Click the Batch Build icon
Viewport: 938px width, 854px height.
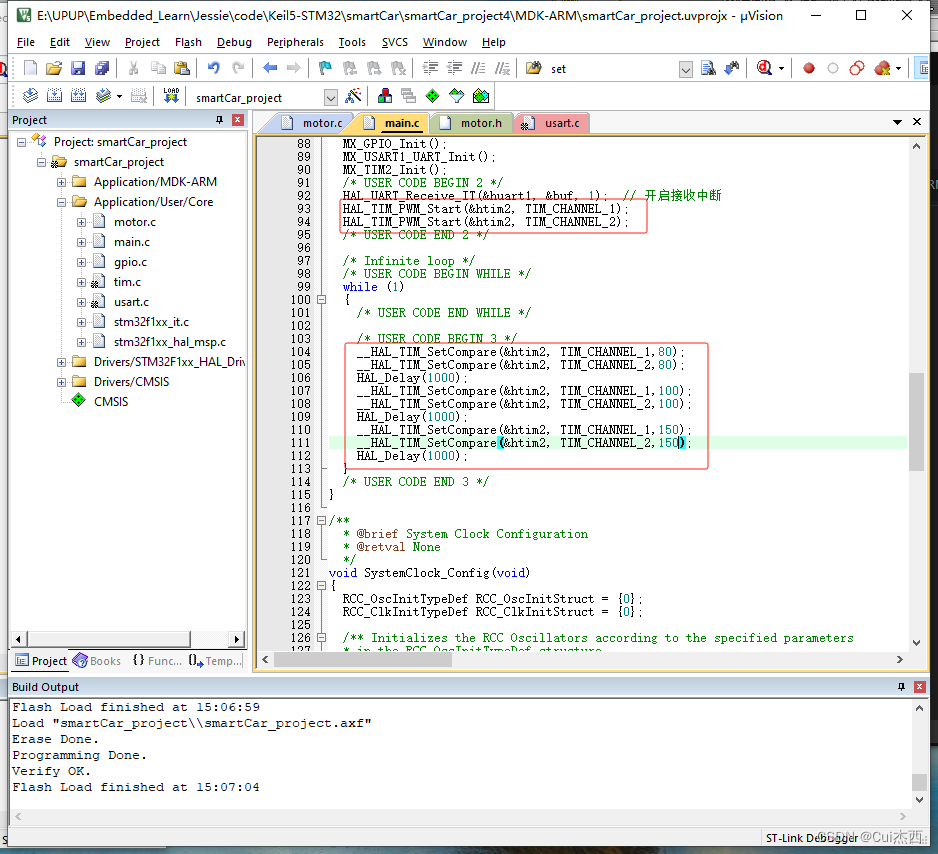tap(103, 96)
